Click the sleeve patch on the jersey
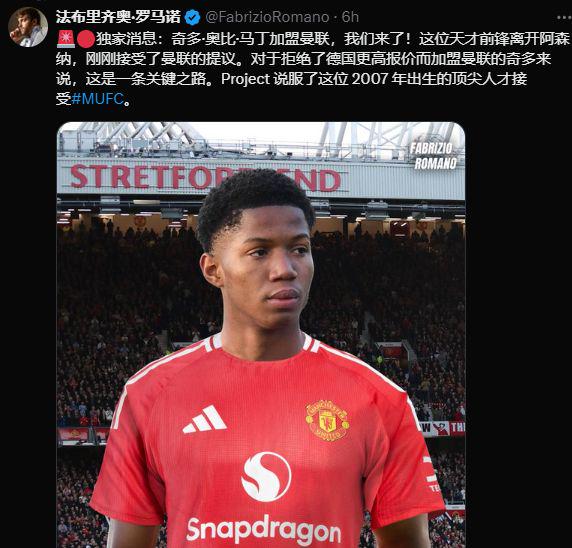Screen dimensions: 572x548 click(432, 474)
